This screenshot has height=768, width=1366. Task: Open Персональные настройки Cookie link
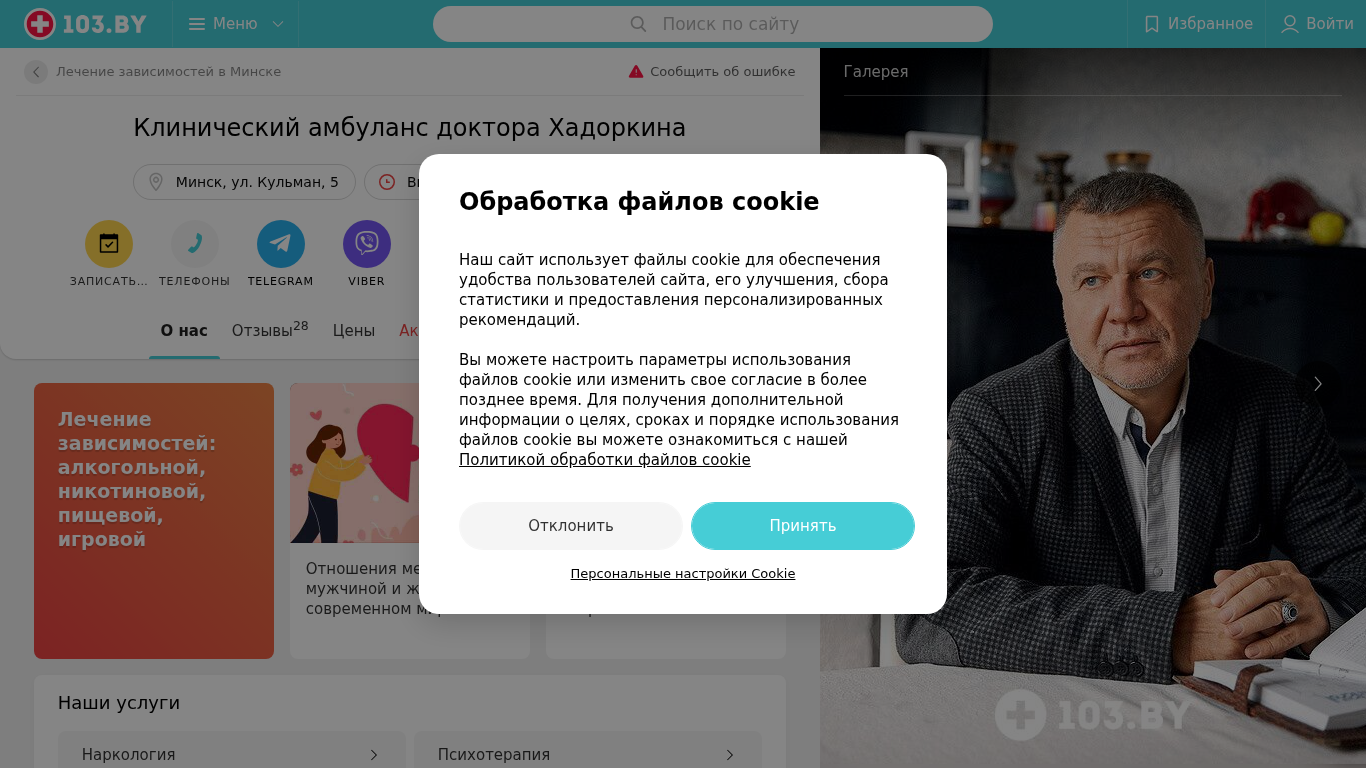(x=683, y=574)
